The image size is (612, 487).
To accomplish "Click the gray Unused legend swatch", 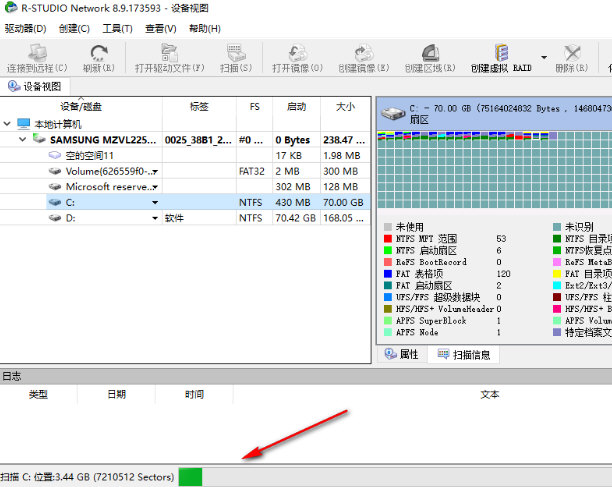I will click(388, 227).
